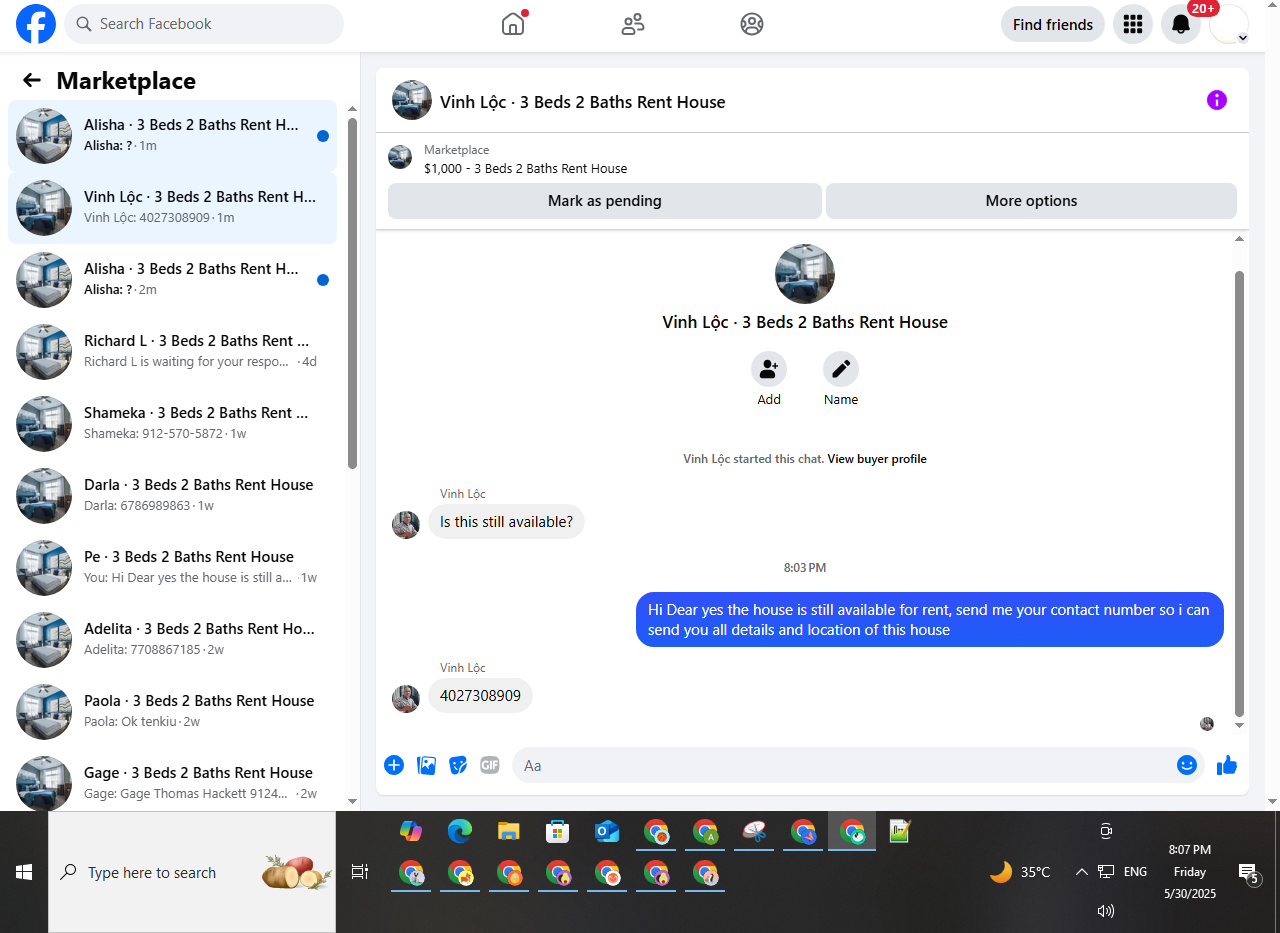The image size is (1280, 933).
Task: Open the Friends icon in top navigation
Action: click(x=633, y=24)
